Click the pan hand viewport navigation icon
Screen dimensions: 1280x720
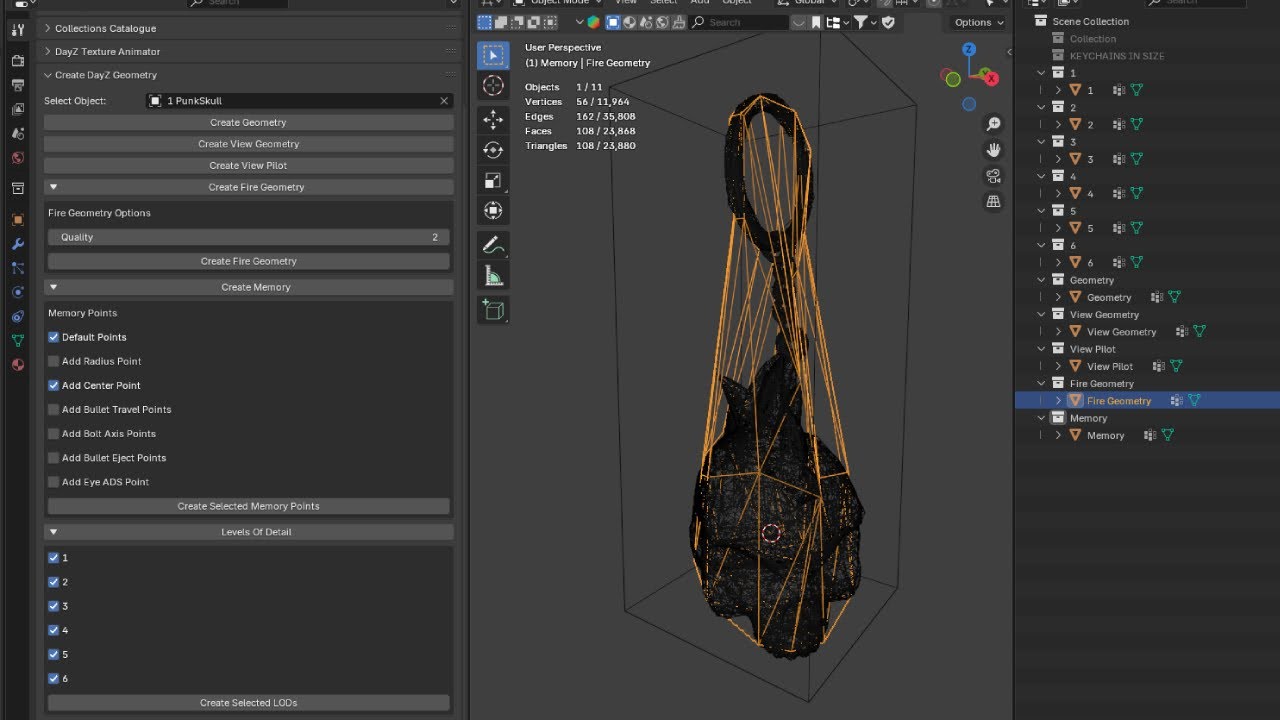point(993,150)
